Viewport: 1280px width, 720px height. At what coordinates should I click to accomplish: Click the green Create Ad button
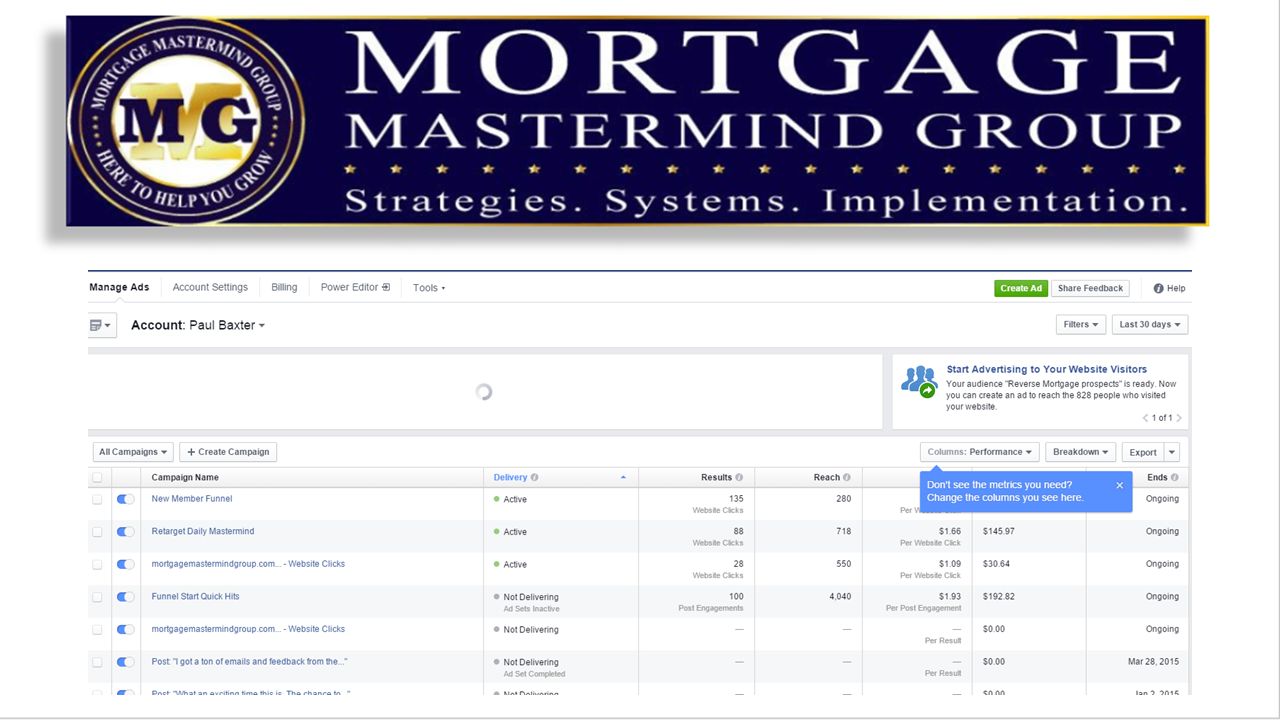click(1021, 288)
